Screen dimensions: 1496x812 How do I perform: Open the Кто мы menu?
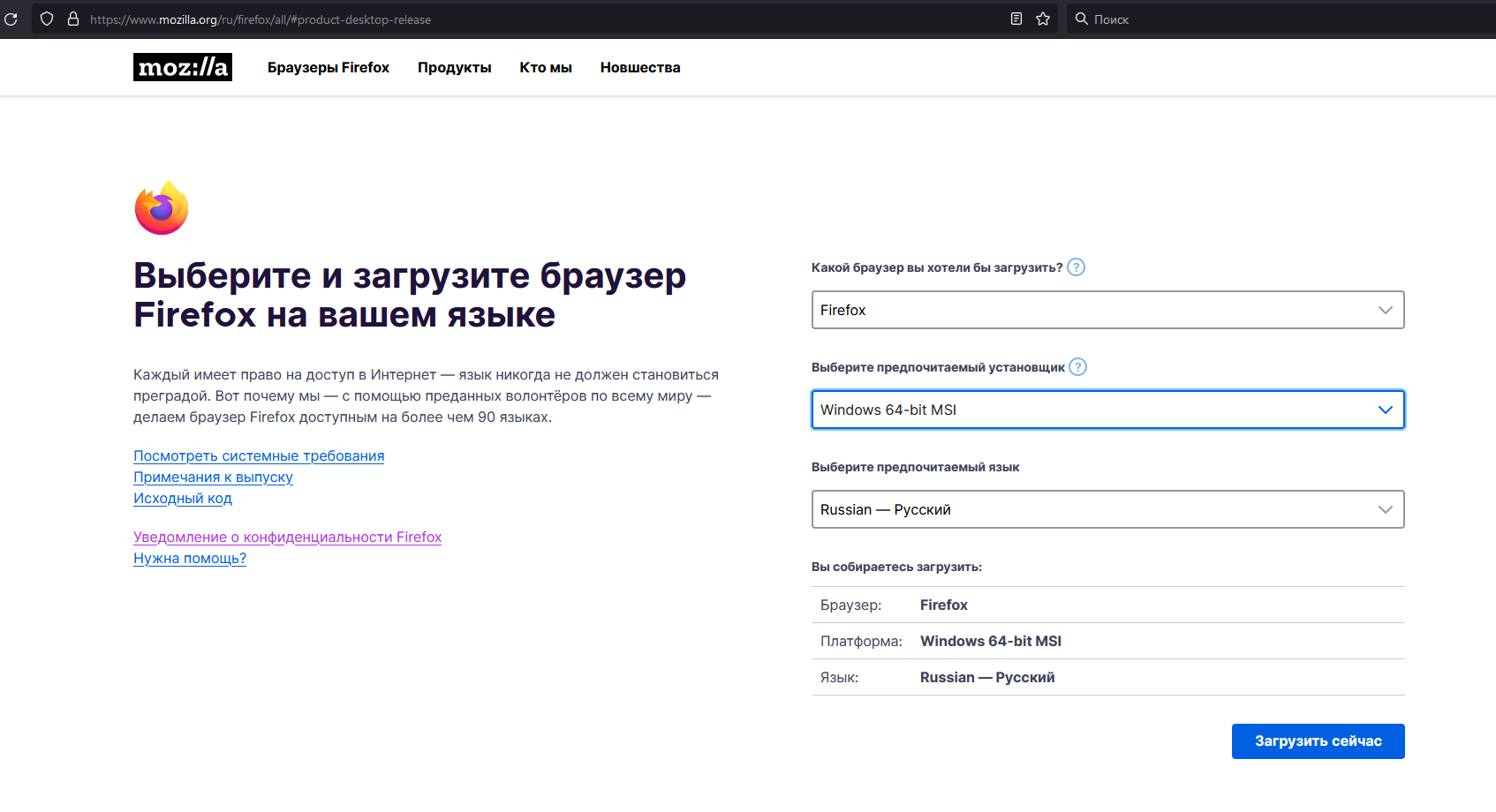pyautogui.click(x=546, y=67)
